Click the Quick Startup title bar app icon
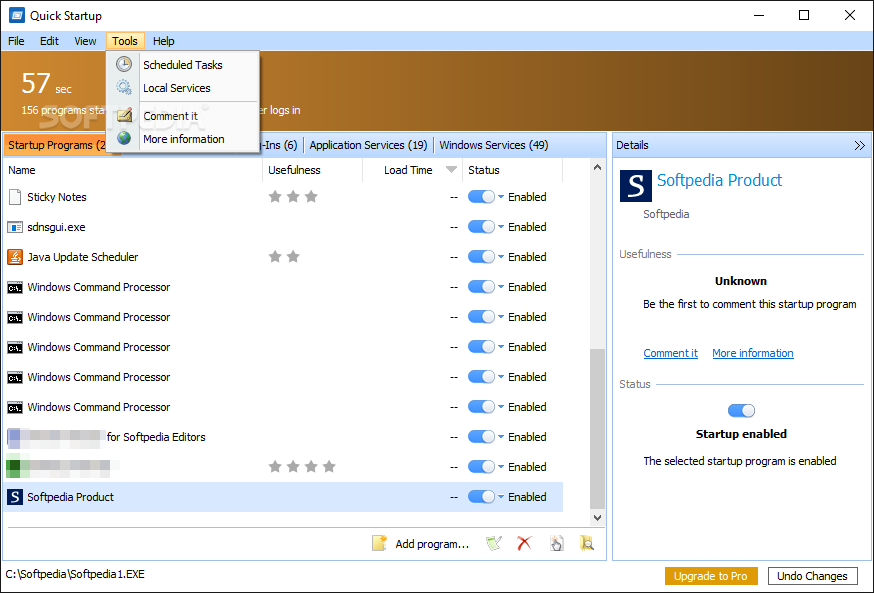This screenshot has height=593, width=874. click(17, 15)
